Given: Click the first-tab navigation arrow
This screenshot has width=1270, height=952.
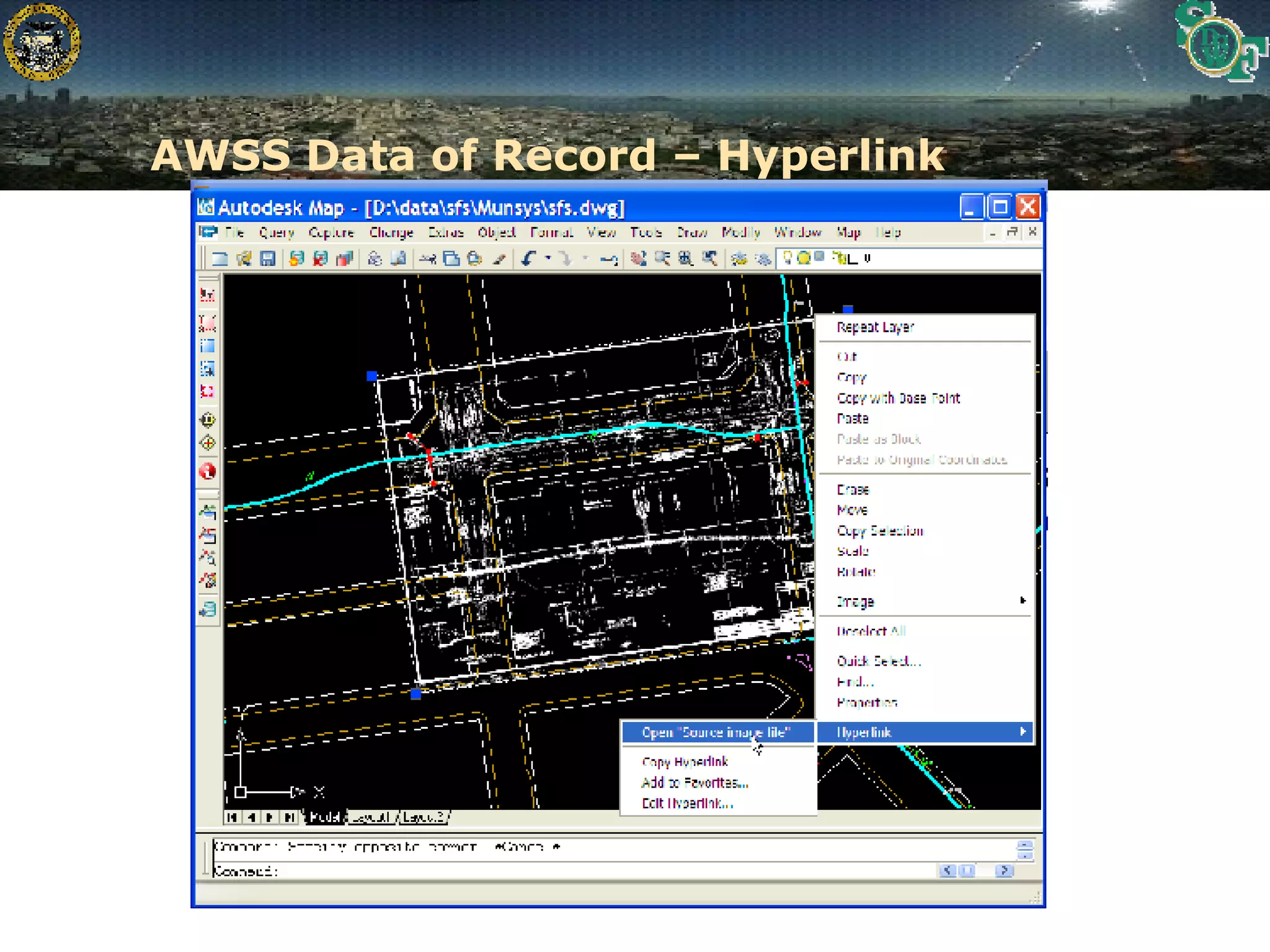Looking at the screenshot, I should click(x=232, y=817).
